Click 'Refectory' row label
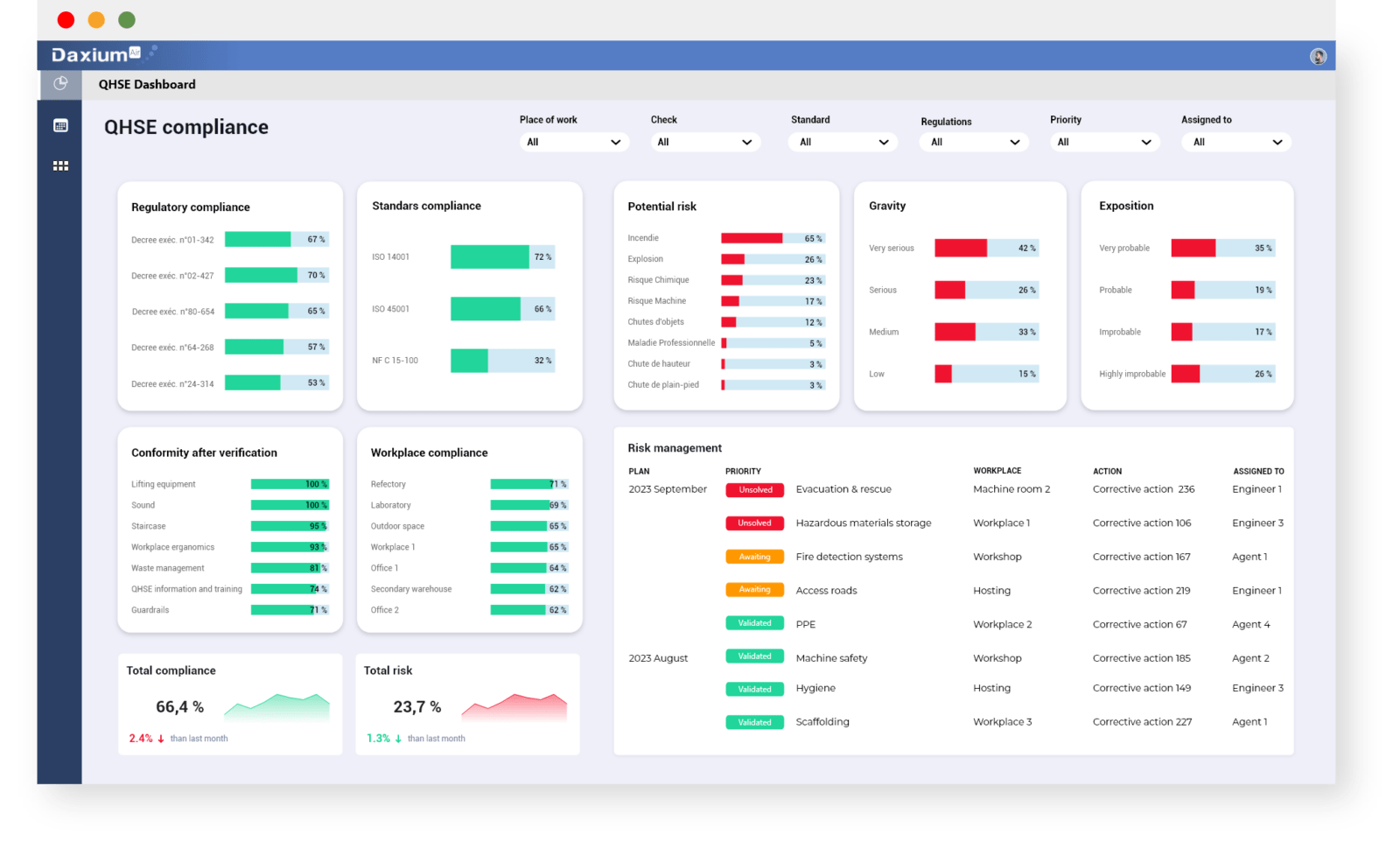Viewport: 1400px width, 849px height. point(388,484)
